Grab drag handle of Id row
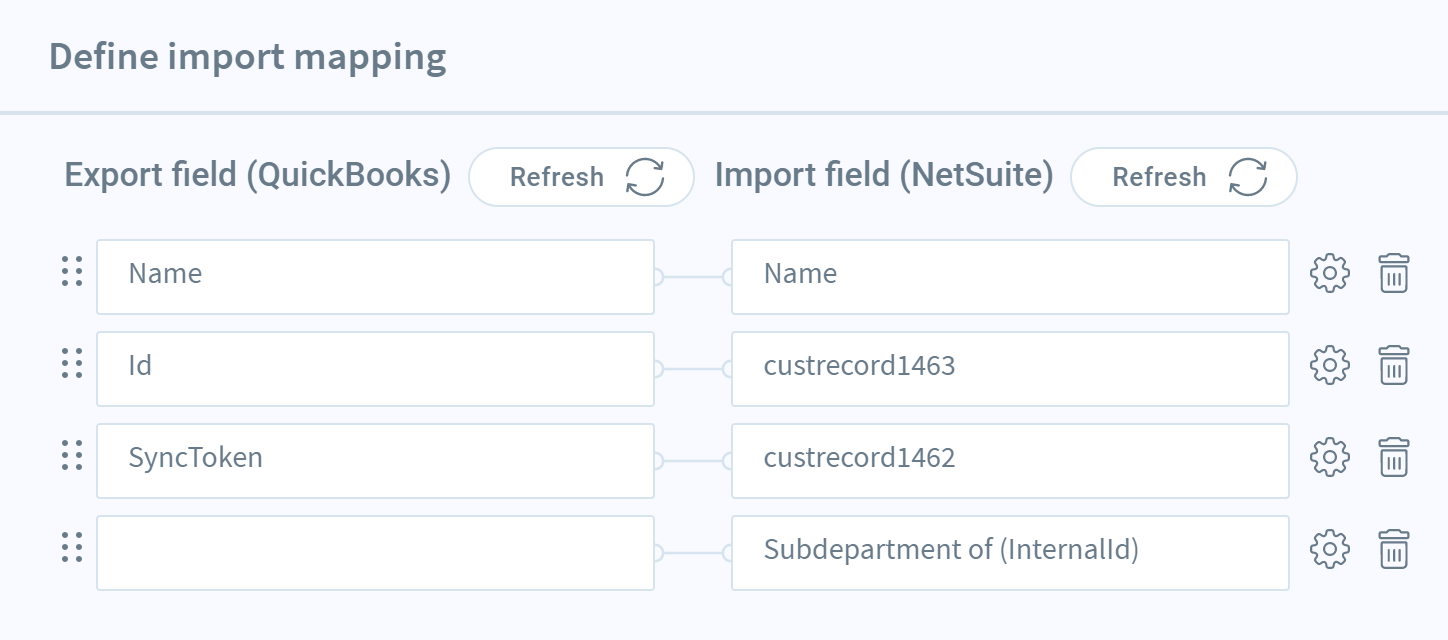Image resolution: width=1448 pixels, height=640 pixels. click(x=71, y=363)
